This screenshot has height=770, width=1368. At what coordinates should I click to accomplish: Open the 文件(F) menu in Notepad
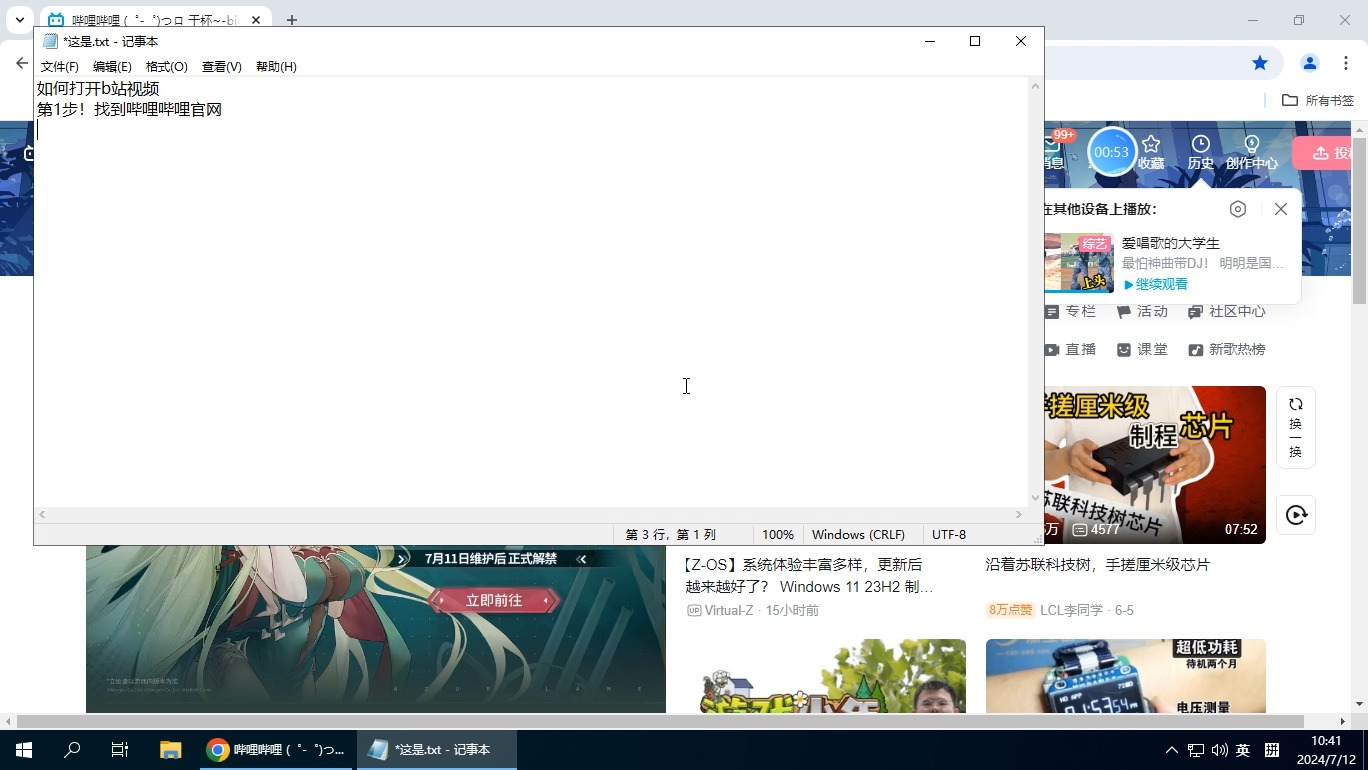coord(59,66)
